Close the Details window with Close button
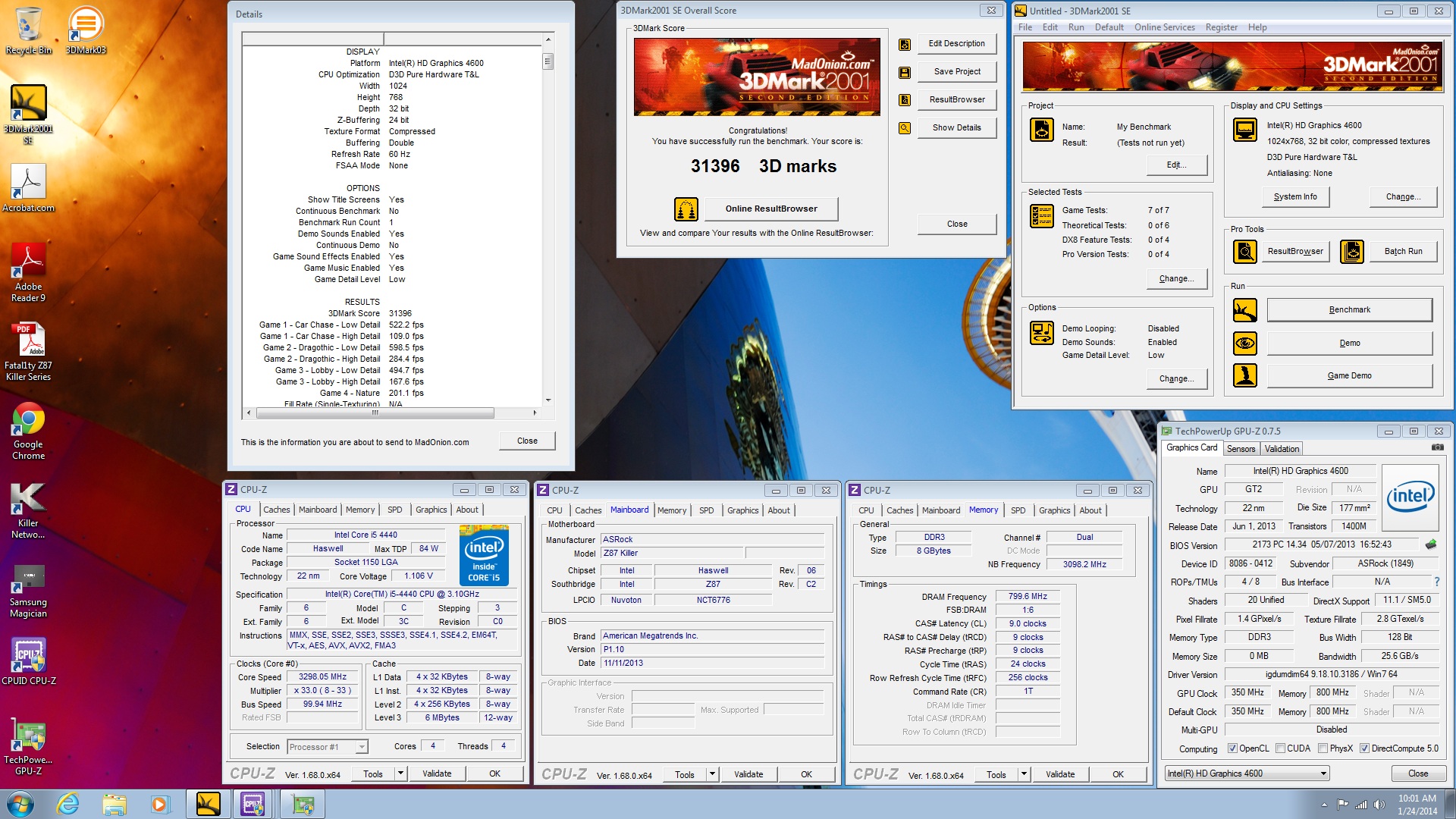Screen dimensions: 1456x819 (527, 441)
